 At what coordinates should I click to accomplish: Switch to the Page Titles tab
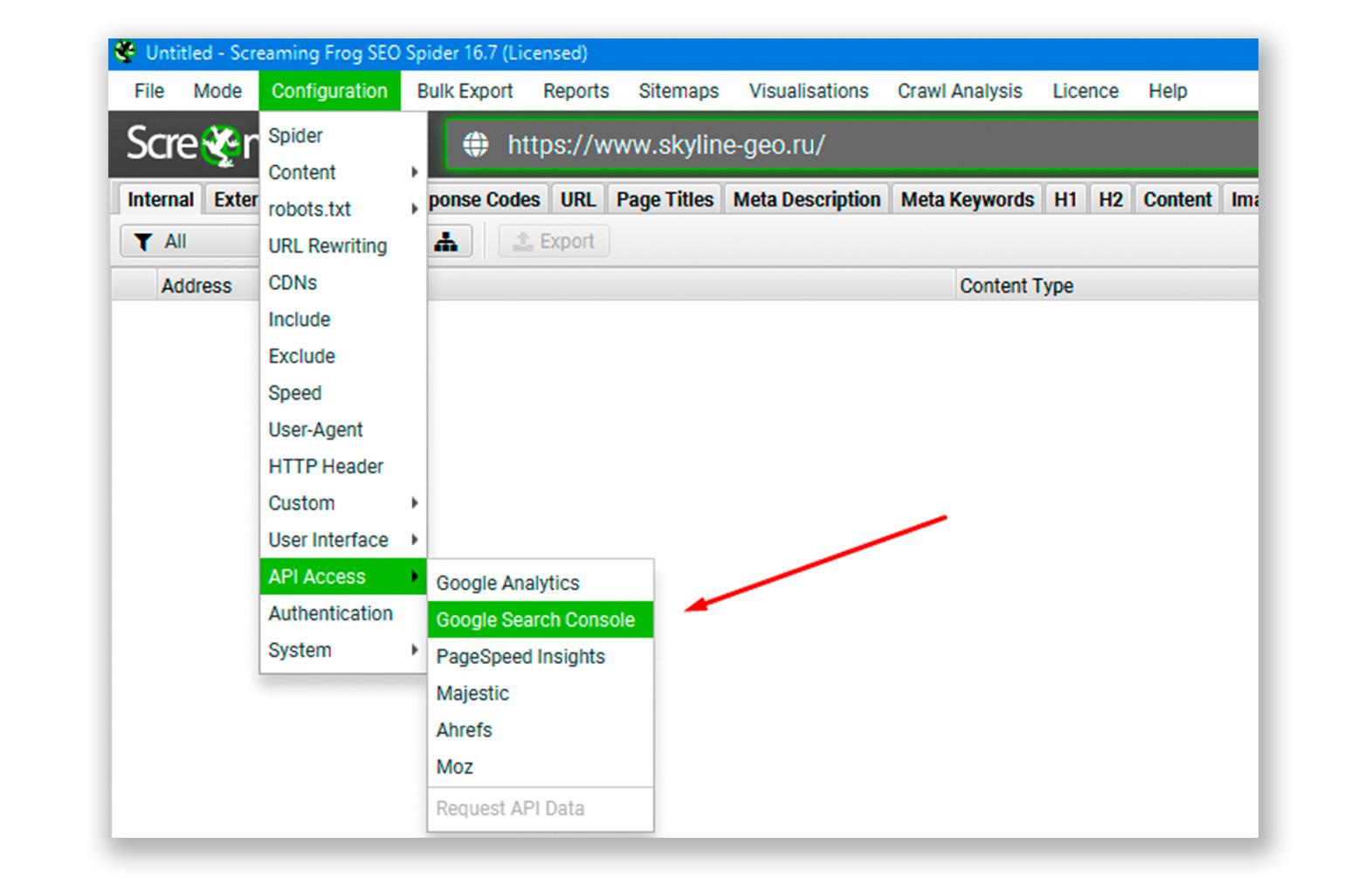[x=665, y=199]
